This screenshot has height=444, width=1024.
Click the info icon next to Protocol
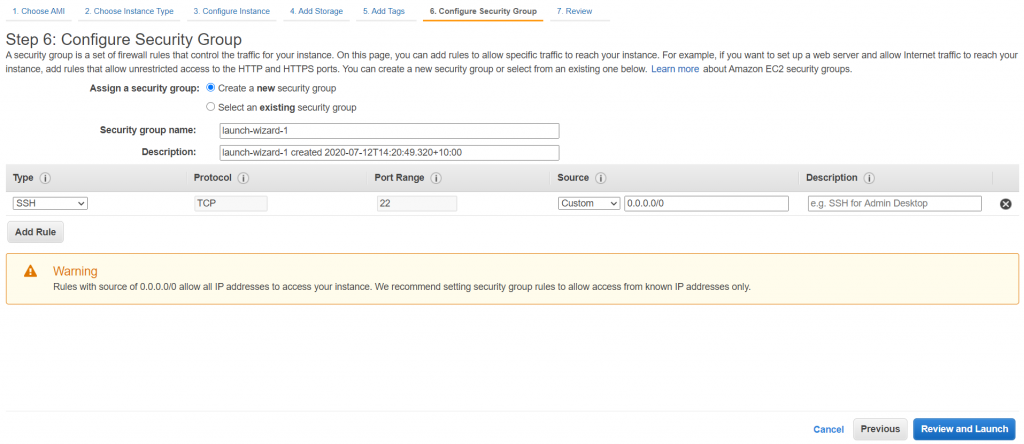coord(244,178)
